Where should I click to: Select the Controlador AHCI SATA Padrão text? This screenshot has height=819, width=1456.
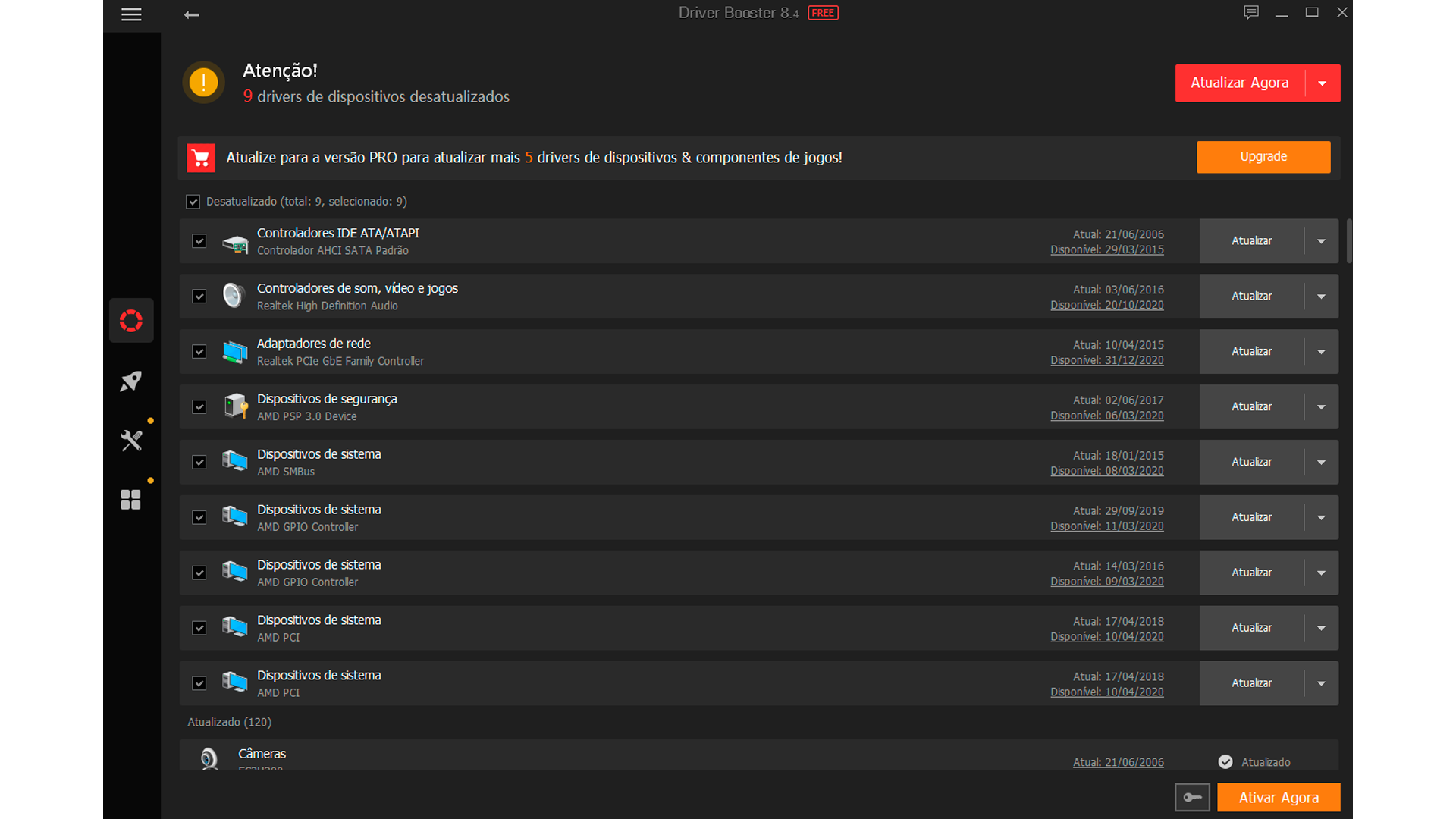point(333,251)
